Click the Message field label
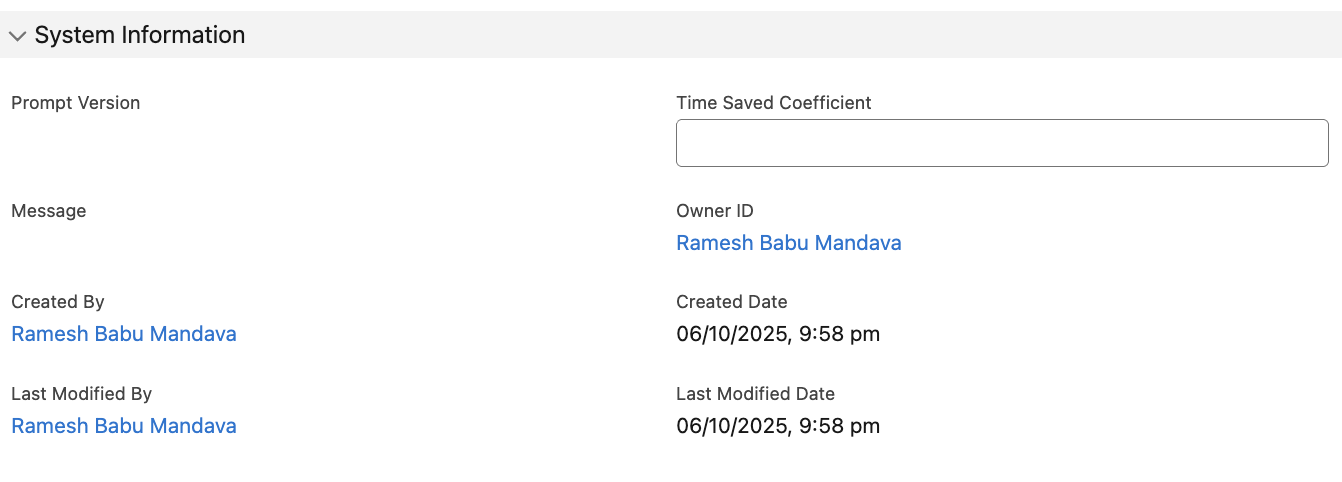The height and width of the screenshot is (482, 1342). click(x=48, y=211)
